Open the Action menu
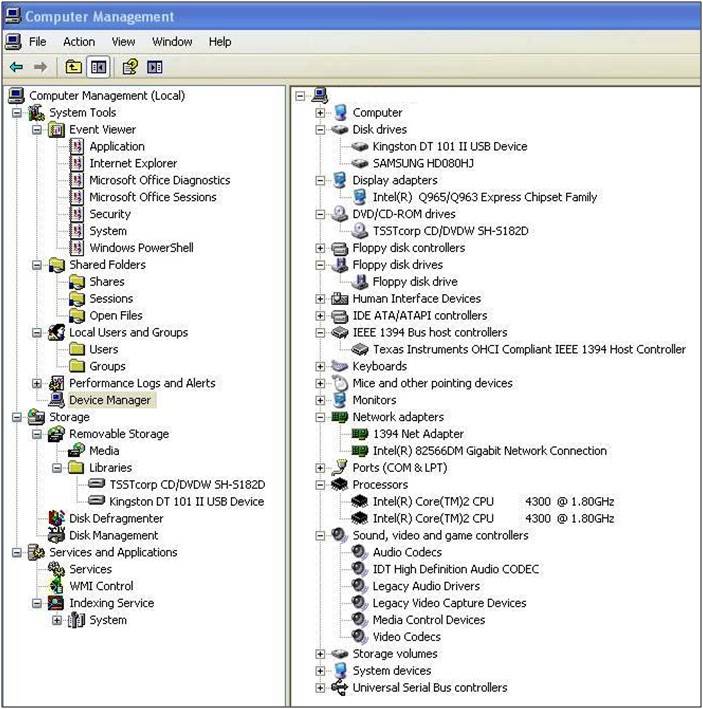 coord(79,42)
